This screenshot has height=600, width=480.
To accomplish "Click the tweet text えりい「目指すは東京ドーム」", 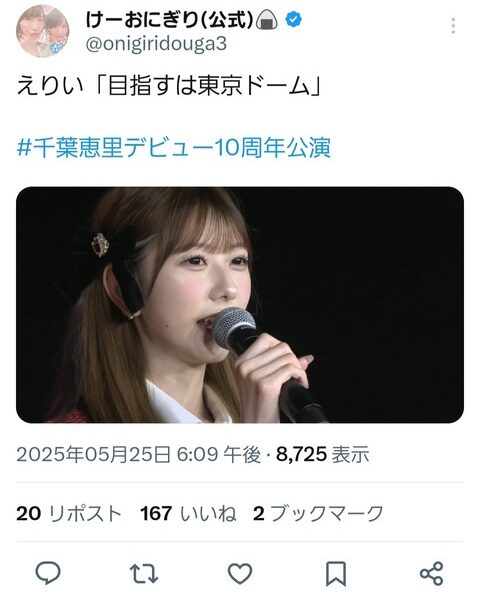I will pos(169,86).
